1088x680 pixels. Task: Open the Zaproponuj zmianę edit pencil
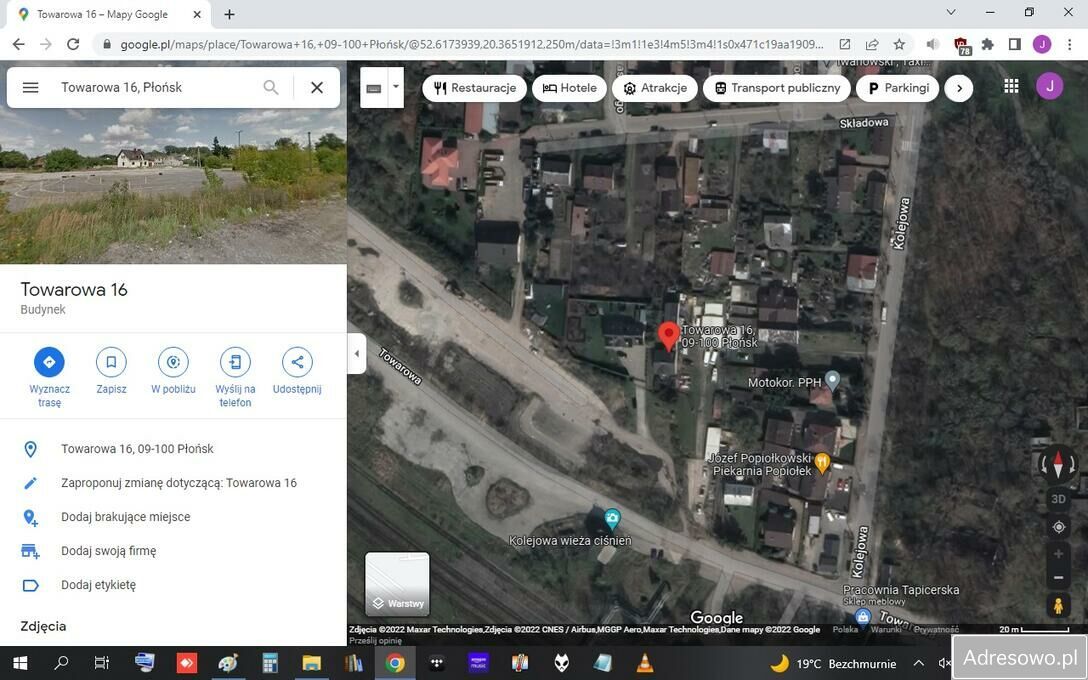coord(31,482)
